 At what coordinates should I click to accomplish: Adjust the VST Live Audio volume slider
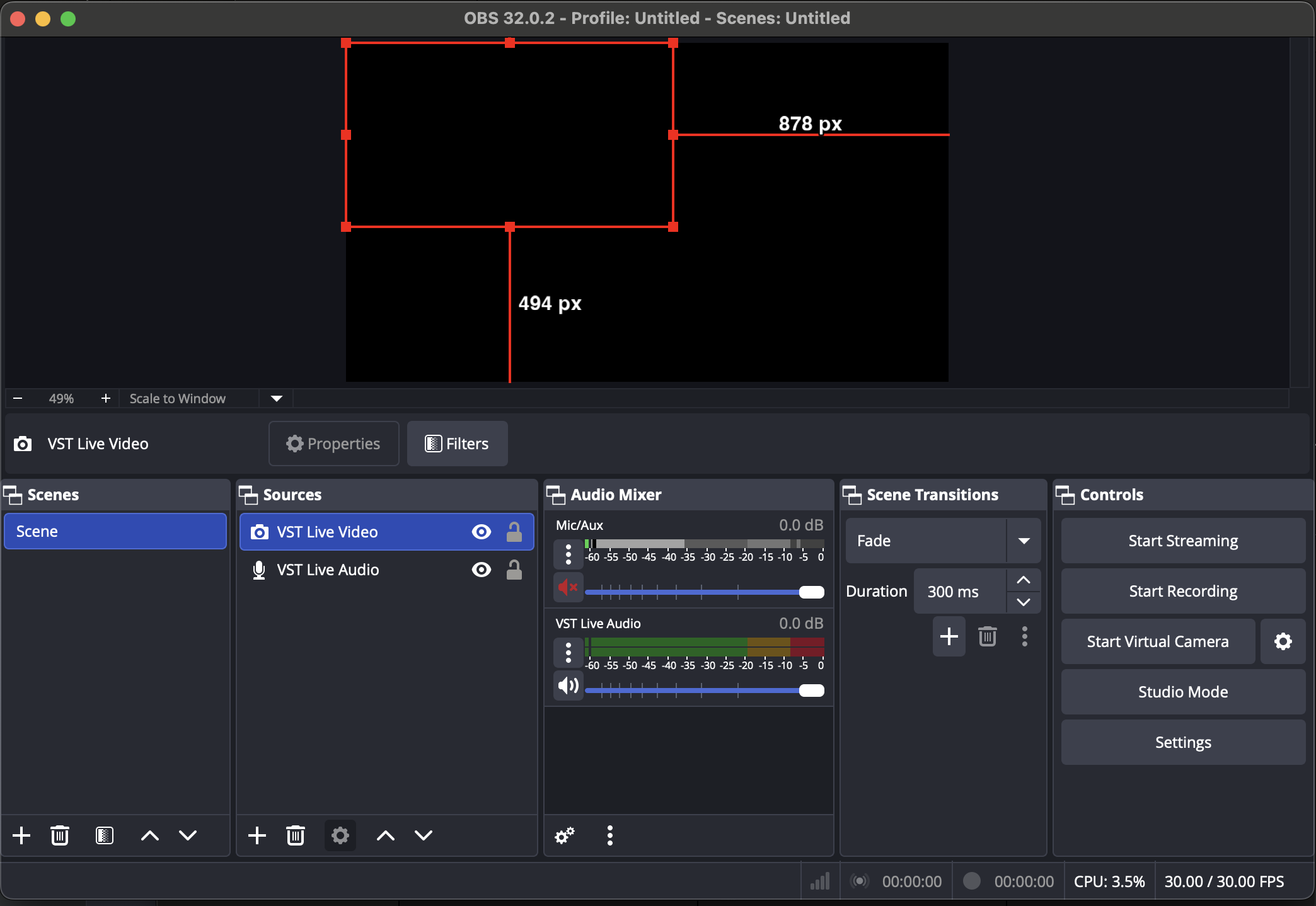(x=811, y=691)
